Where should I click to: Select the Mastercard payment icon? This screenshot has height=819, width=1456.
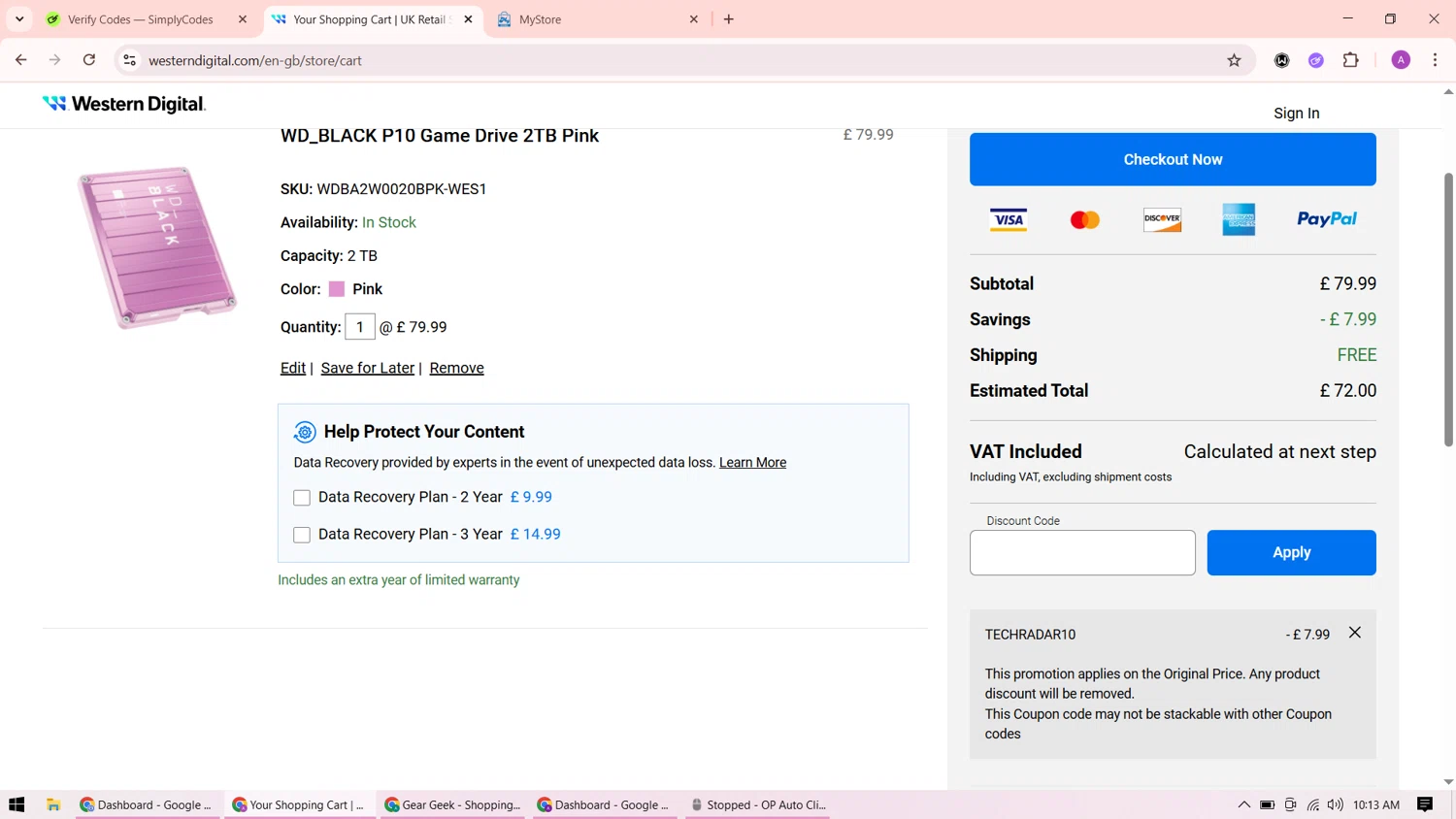pyautogui.click(x=1084, y=219)
